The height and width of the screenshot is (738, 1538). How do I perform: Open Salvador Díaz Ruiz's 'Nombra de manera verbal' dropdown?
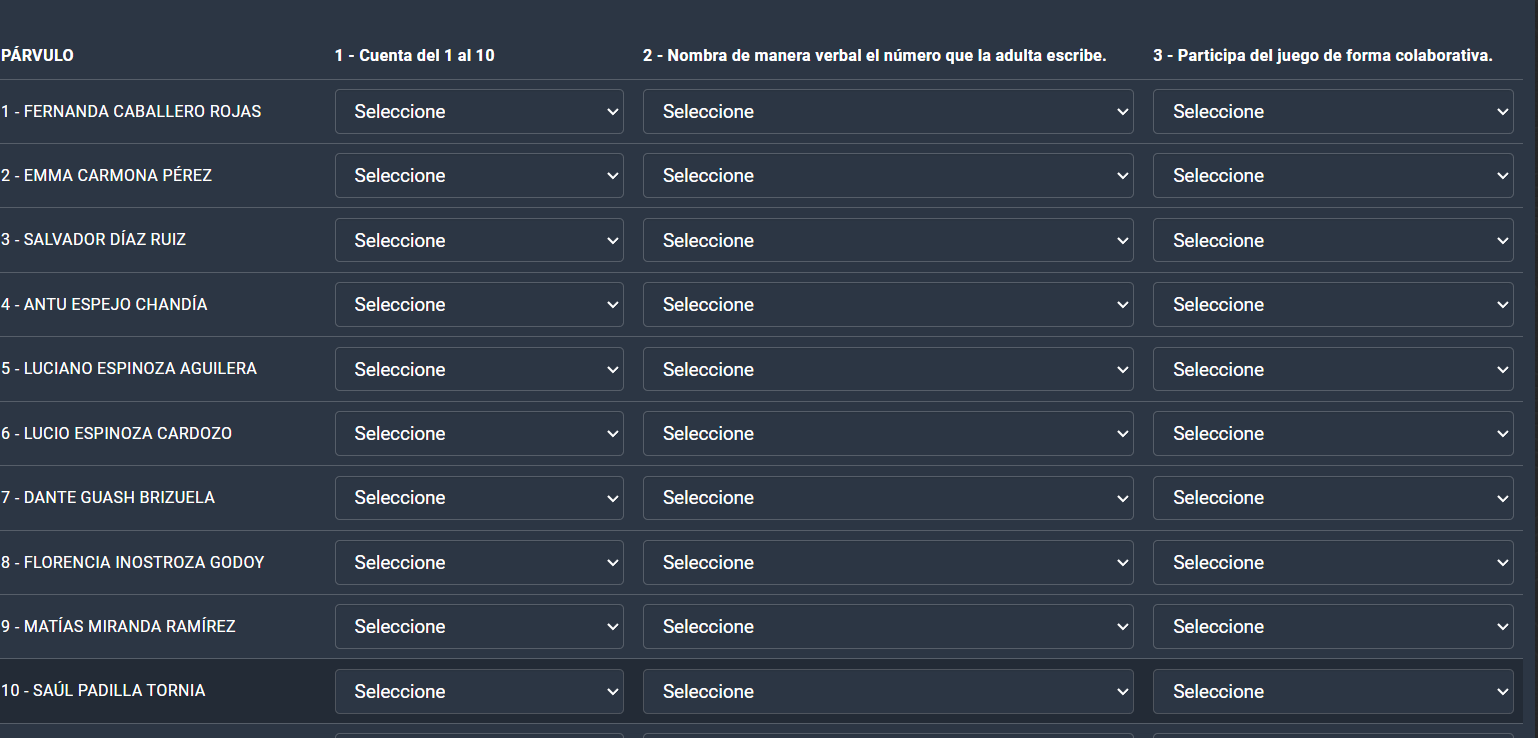[887, 240]
